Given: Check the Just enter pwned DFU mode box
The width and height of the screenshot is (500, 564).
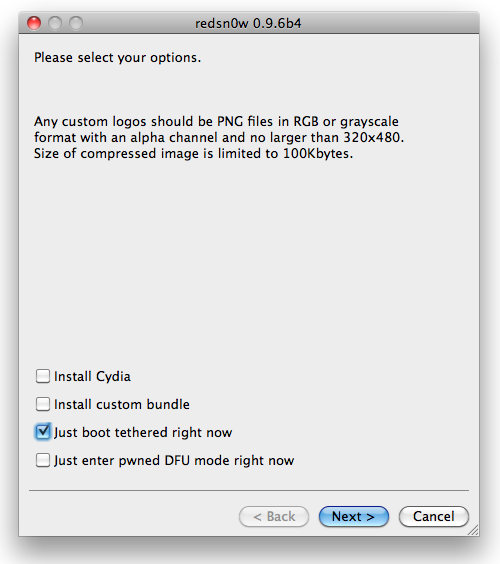Looking at the screenshot, I should 43,460.
